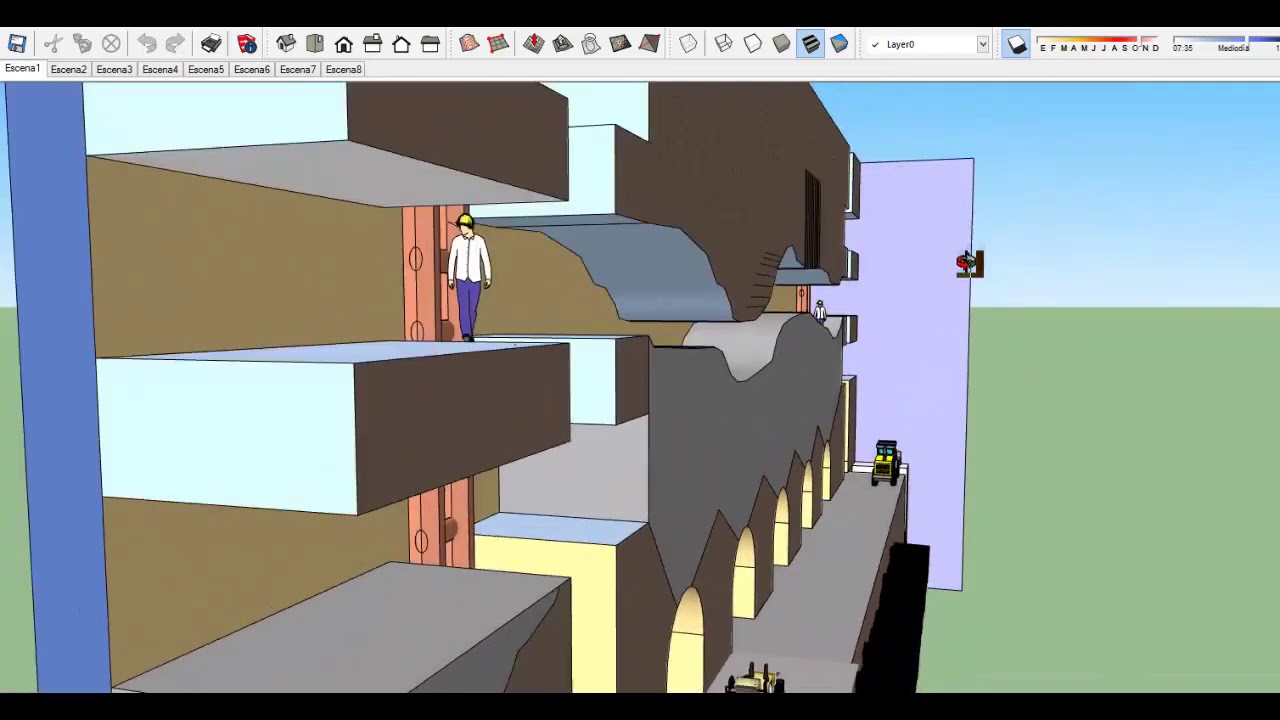Click the Print icon
1280x720 pixels.
pos(211,44)
